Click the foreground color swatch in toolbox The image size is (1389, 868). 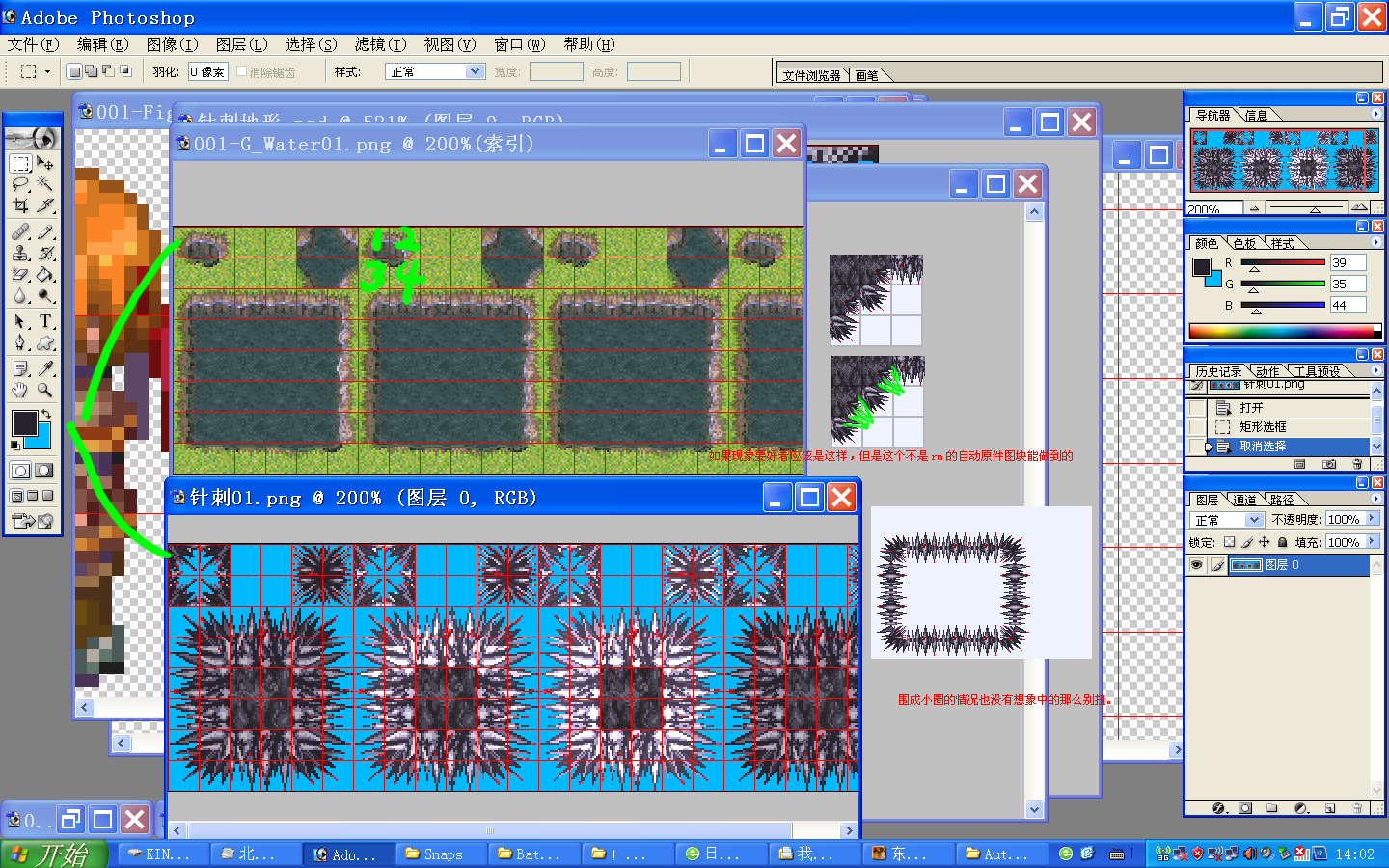(x=24, y=422)
